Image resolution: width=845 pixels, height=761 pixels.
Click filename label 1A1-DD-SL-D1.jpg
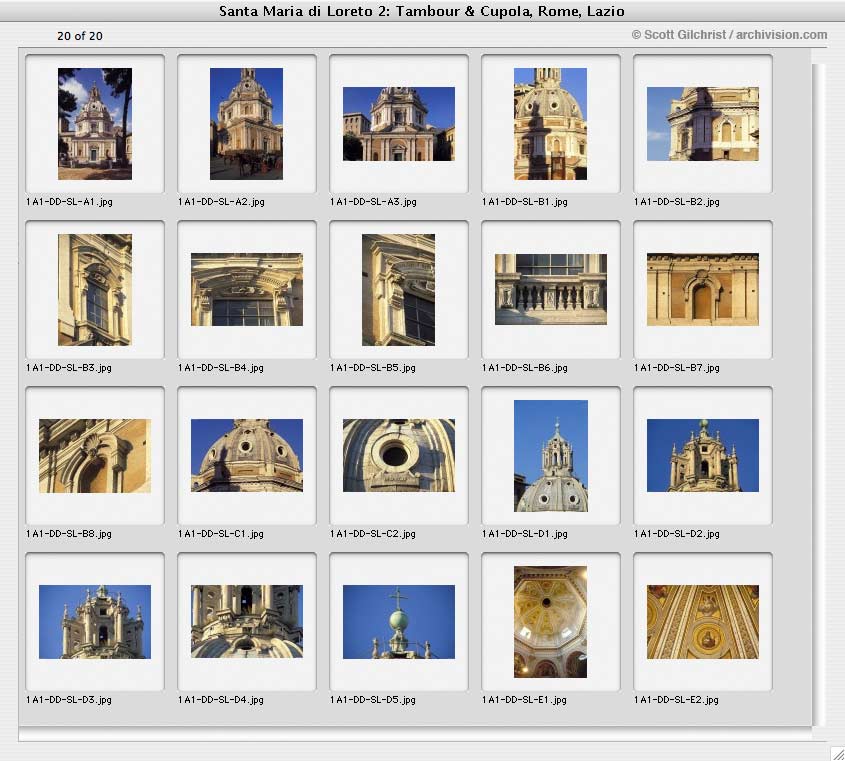[525, 534]
